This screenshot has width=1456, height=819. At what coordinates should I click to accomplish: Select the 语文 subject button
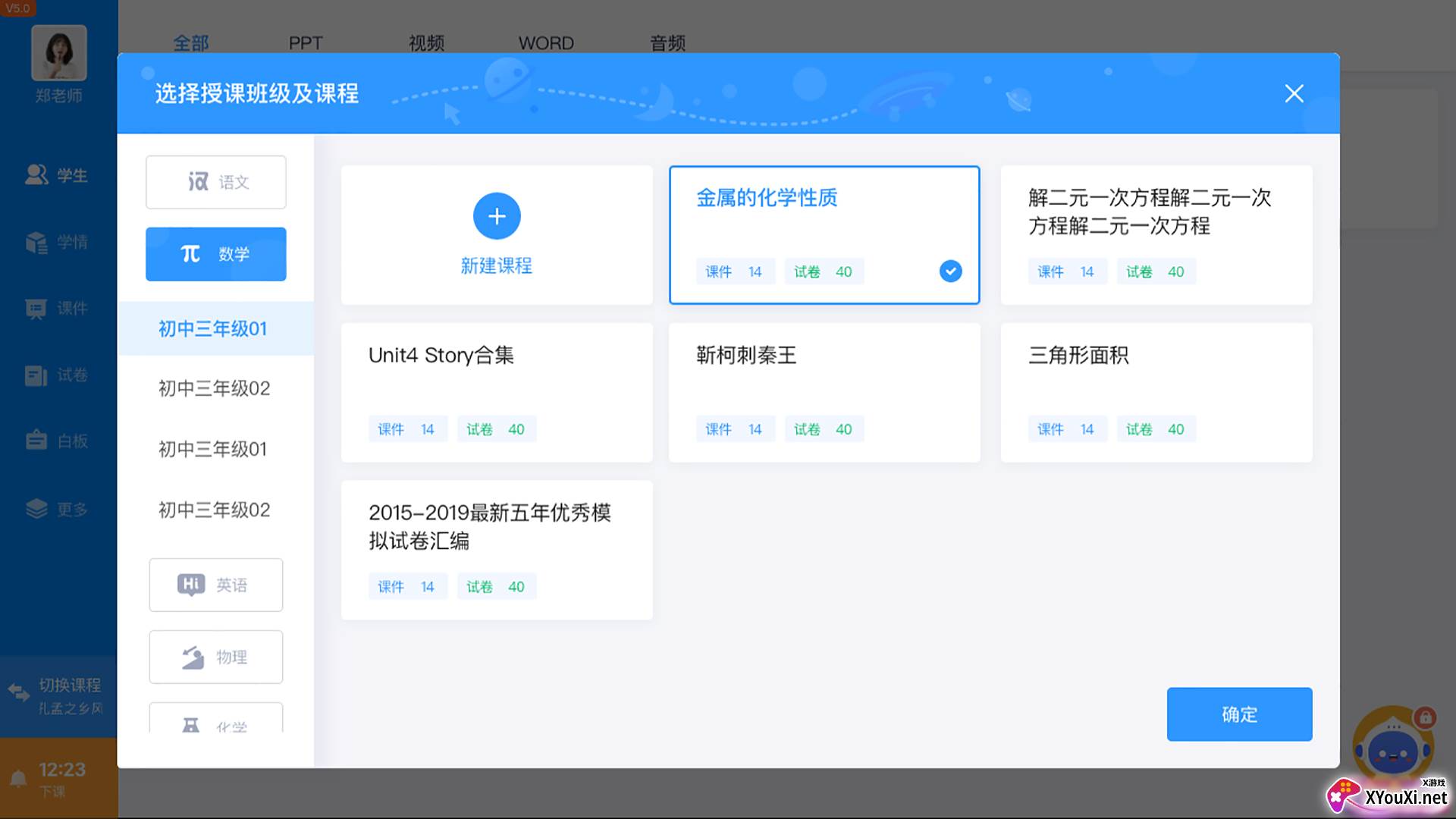tap(216, 182)
